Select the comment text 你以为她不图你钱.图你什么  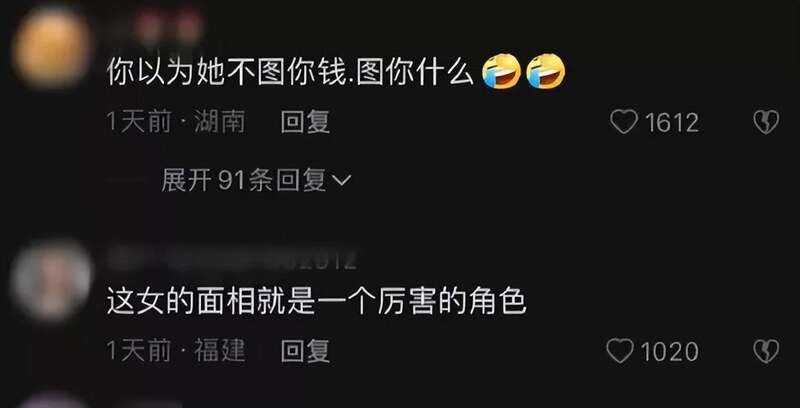click(290, 73)
